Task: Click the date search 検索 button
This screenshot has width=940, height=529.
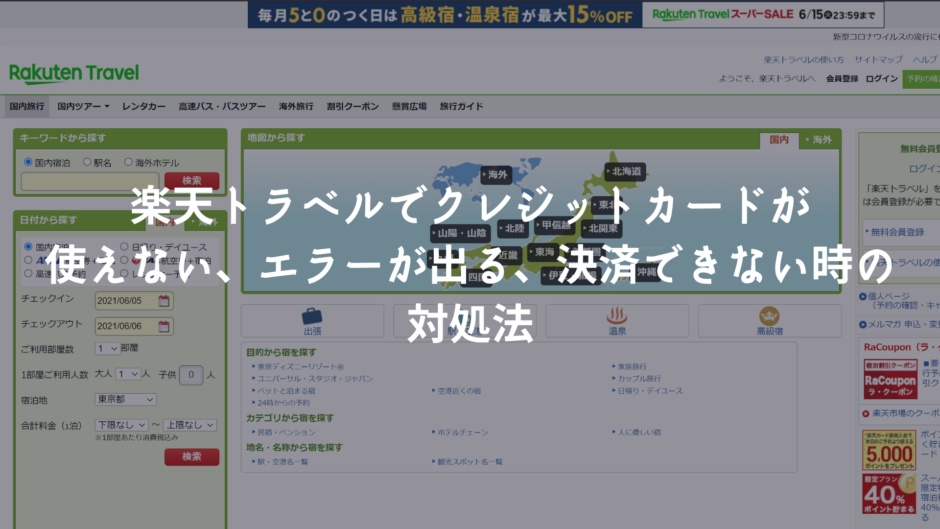Action: [192, 456]
